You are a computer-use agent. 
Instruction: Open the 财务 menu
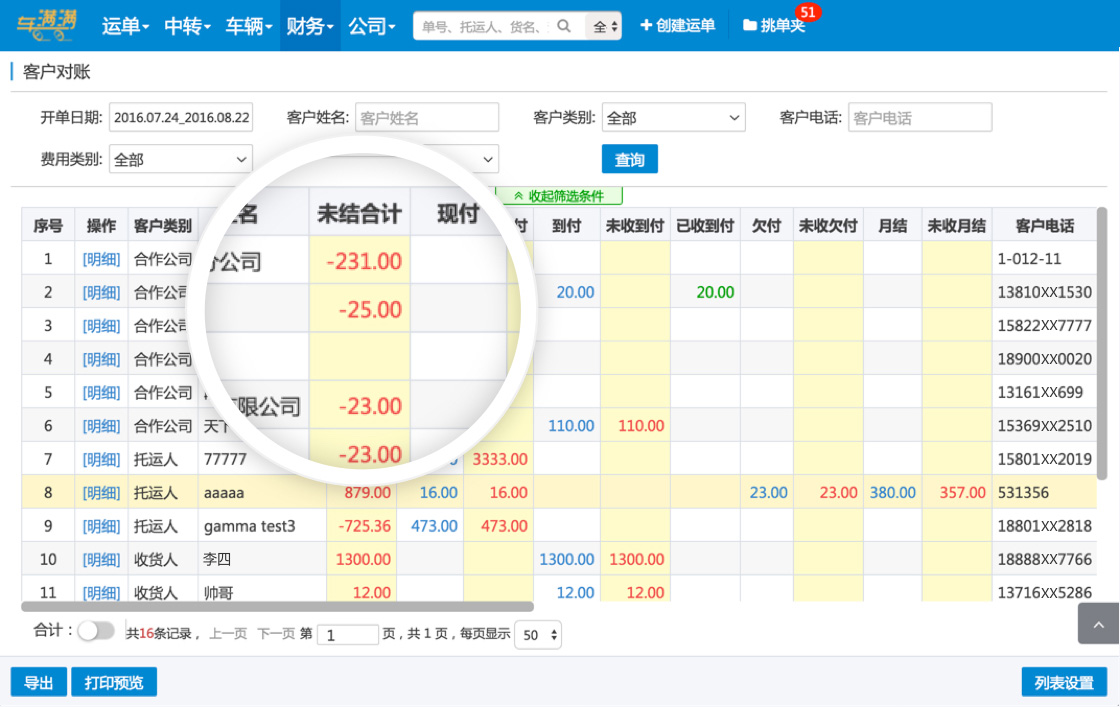[309, 26]
